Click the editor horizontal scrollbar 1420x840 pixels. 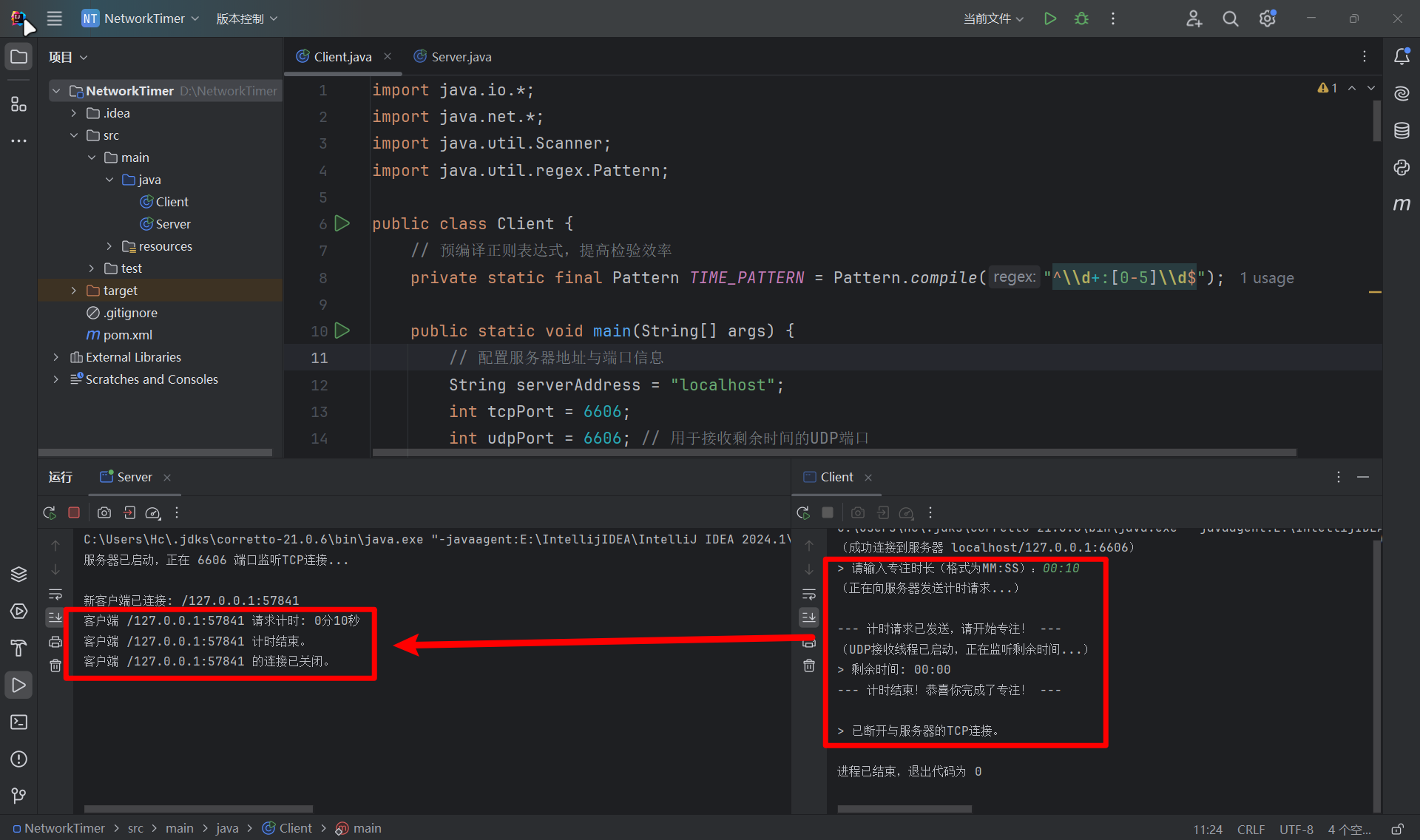(834, 453)
